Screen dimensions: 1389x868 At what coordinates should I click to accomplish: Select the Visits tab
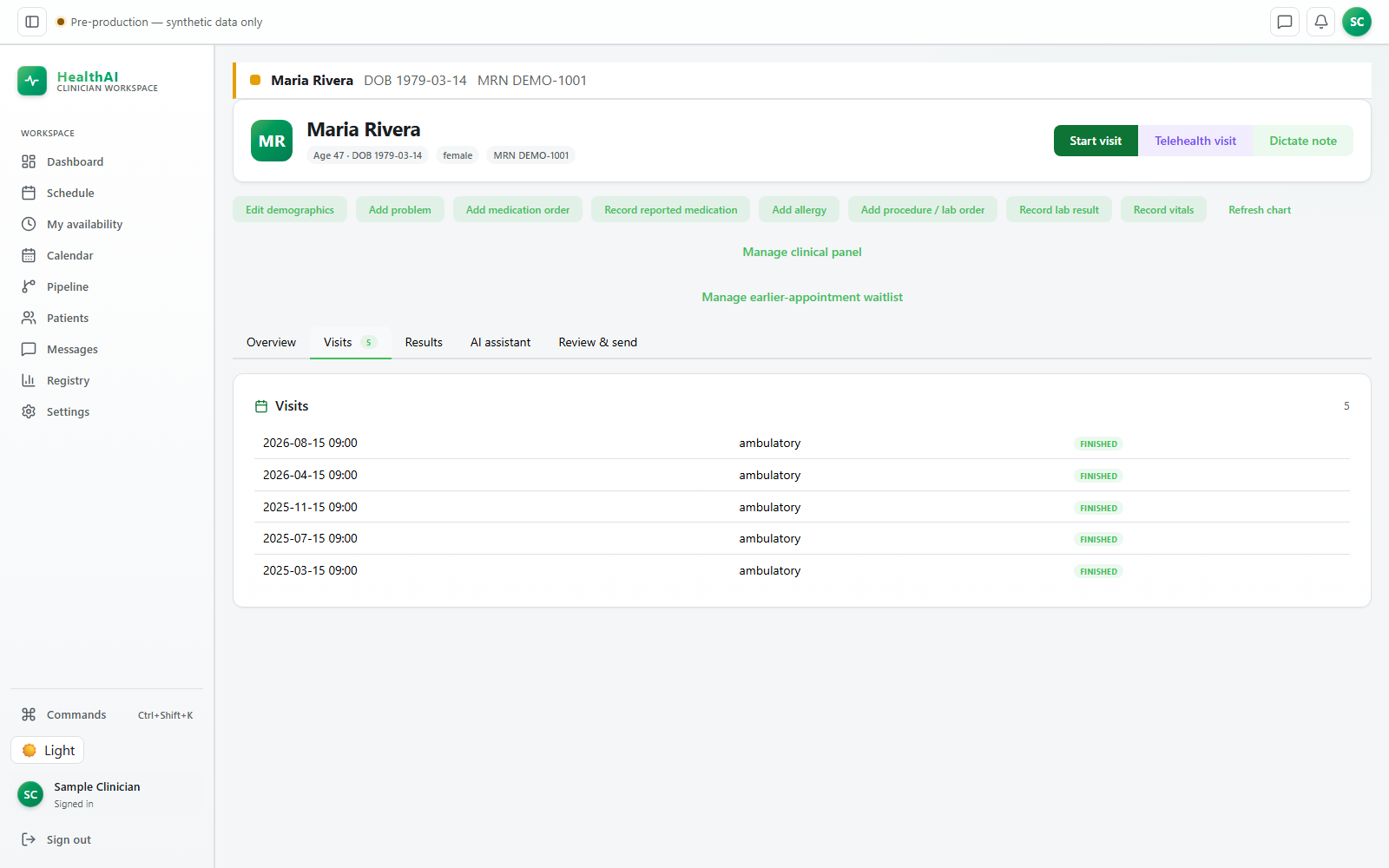[x=351, y=342]
